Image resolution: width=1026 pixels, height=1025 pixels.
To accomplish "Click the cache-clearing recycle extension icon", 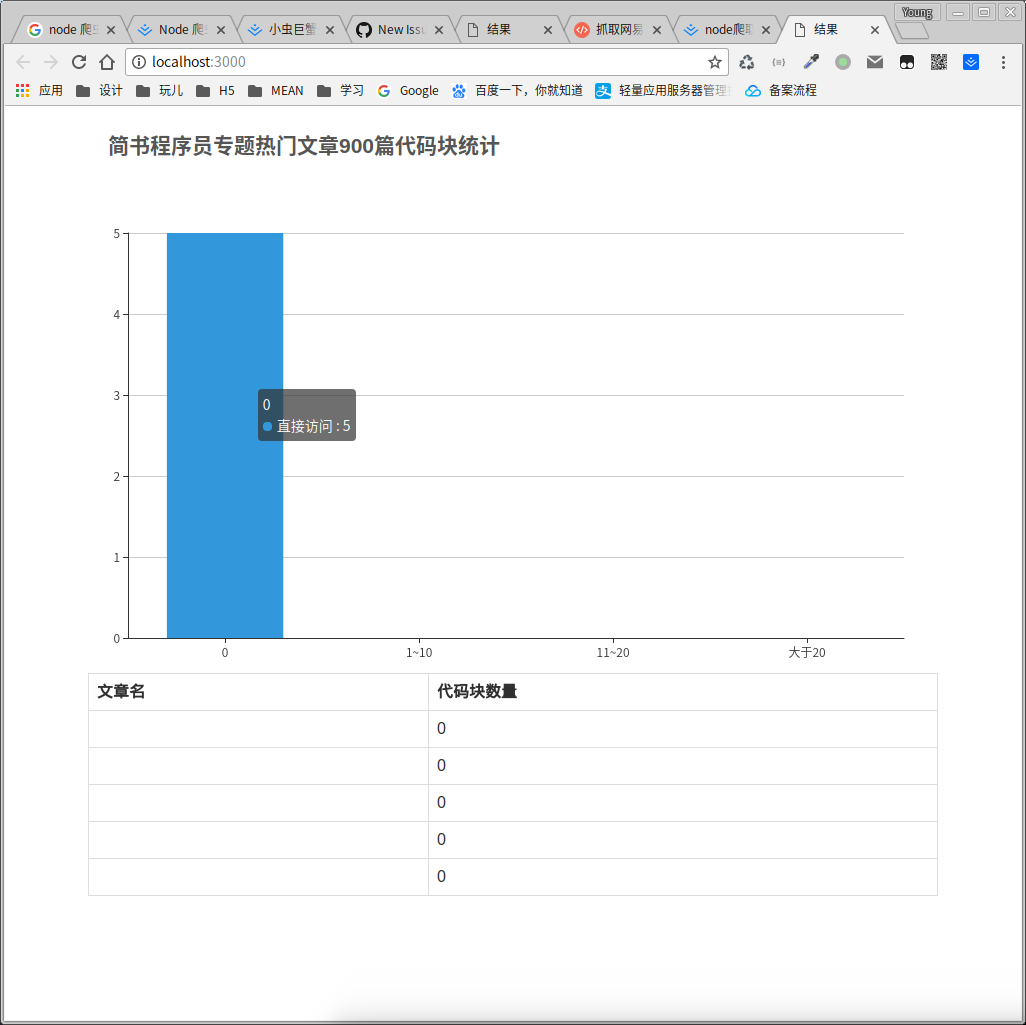I will pyautogui.click(x=747, y=62).
